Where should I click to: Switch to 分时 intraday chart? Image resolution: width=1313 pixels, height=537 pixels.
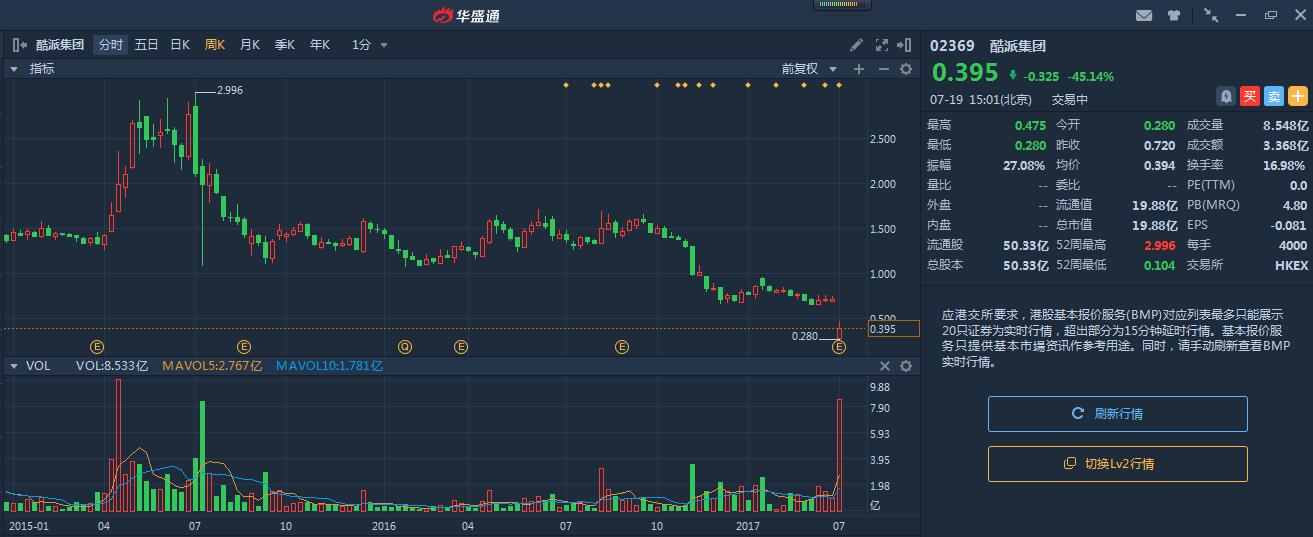(x=111, y=45)
